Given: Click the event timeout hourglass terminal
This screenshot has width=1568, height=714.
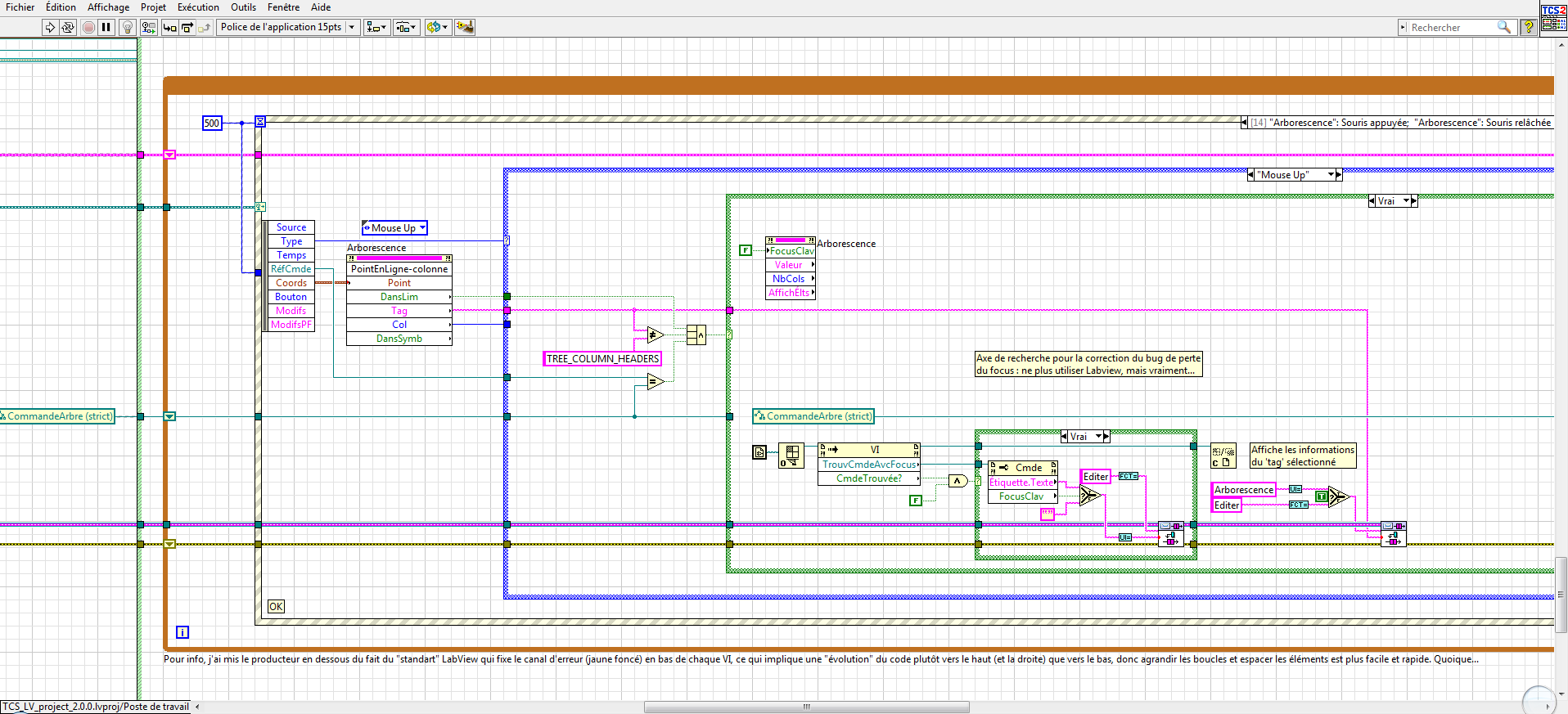Looking at the screenshot, I should pos(260,122).
